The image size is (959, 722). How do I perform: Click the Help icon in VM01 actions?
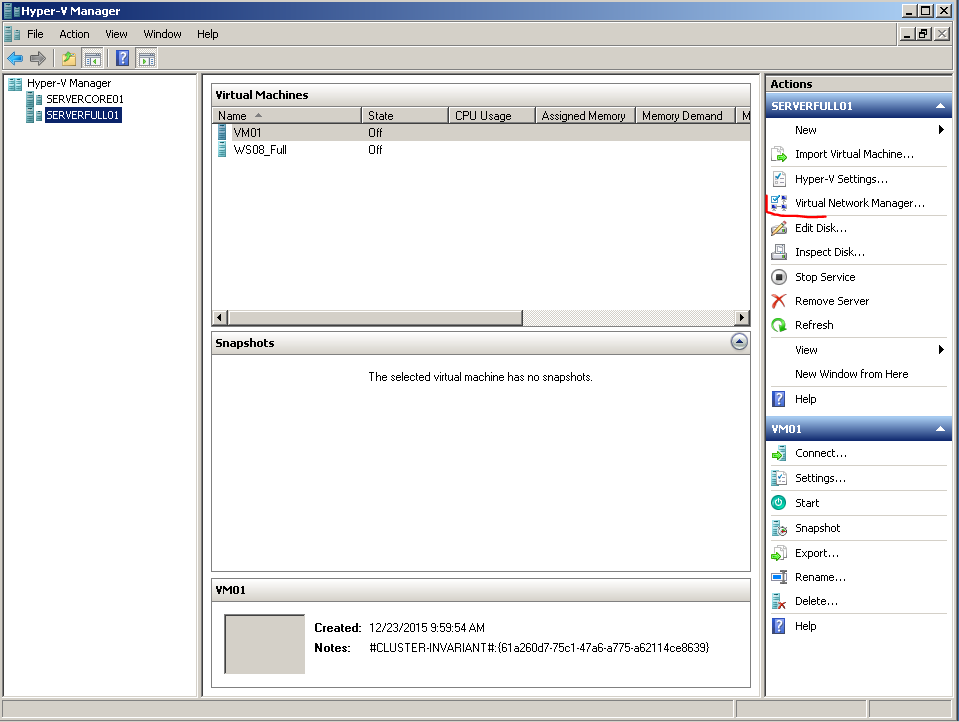[779, 626]
